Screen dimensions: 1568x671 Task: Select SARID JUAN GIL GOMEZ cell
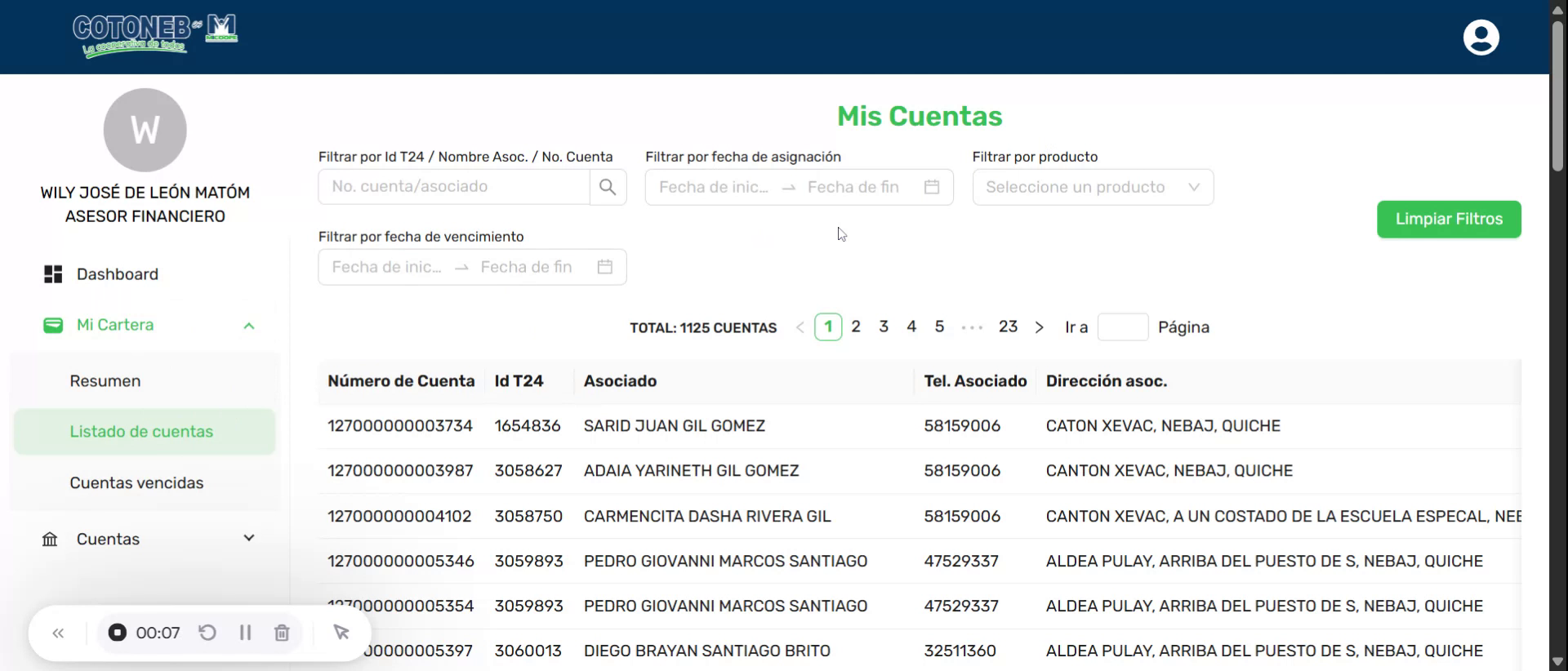pyautogui.click(x=675, y=426)
